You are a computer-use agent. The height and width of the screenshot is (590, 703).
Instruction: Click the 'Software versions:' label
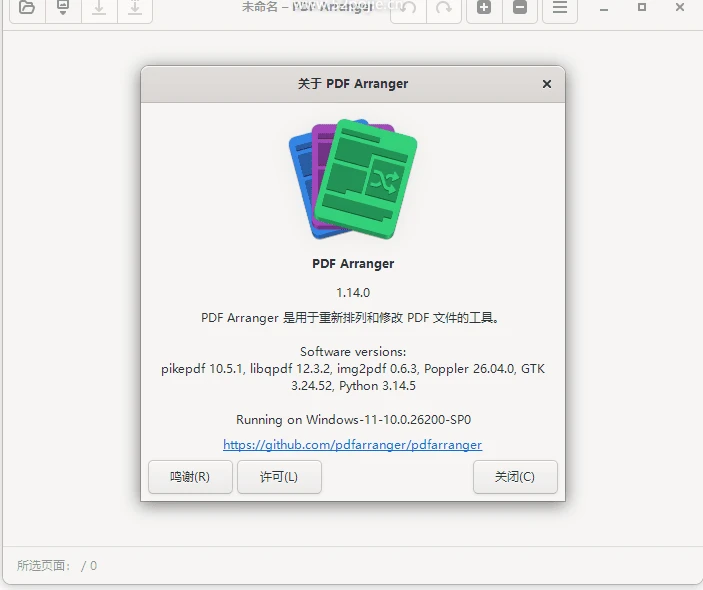pos(353,351)
